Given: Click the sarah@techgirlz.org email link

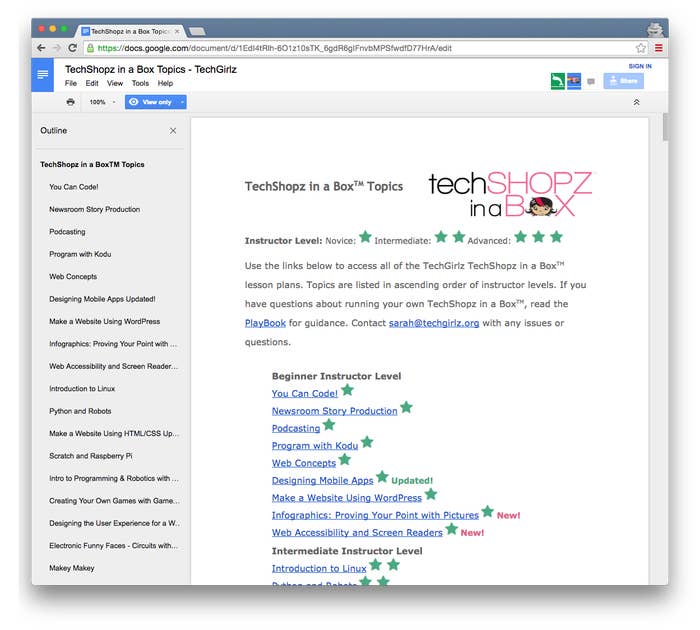Looking at the screenshot, I should point(434,323).
